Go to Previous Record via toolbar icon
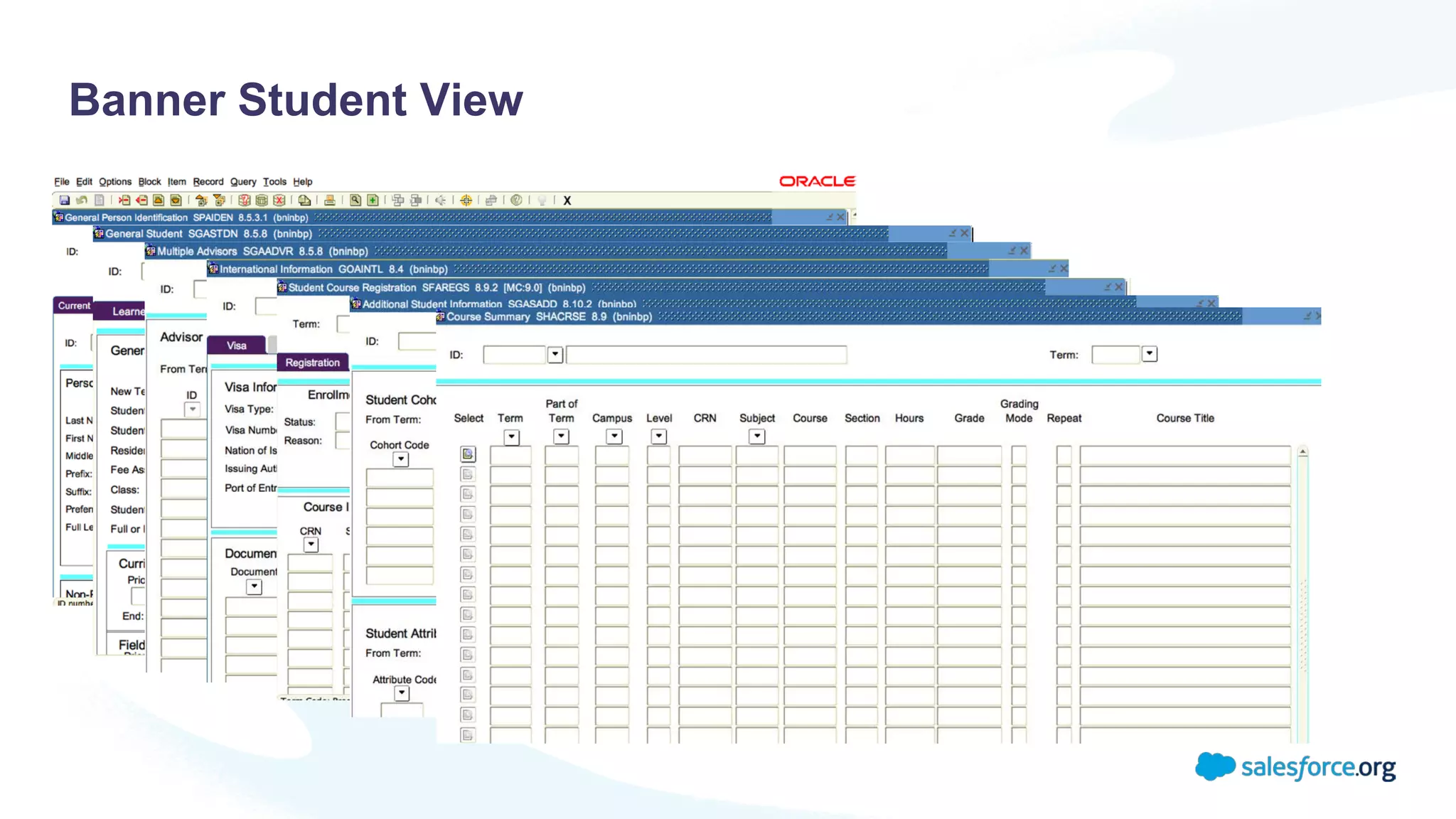 [x=159, y=200]
